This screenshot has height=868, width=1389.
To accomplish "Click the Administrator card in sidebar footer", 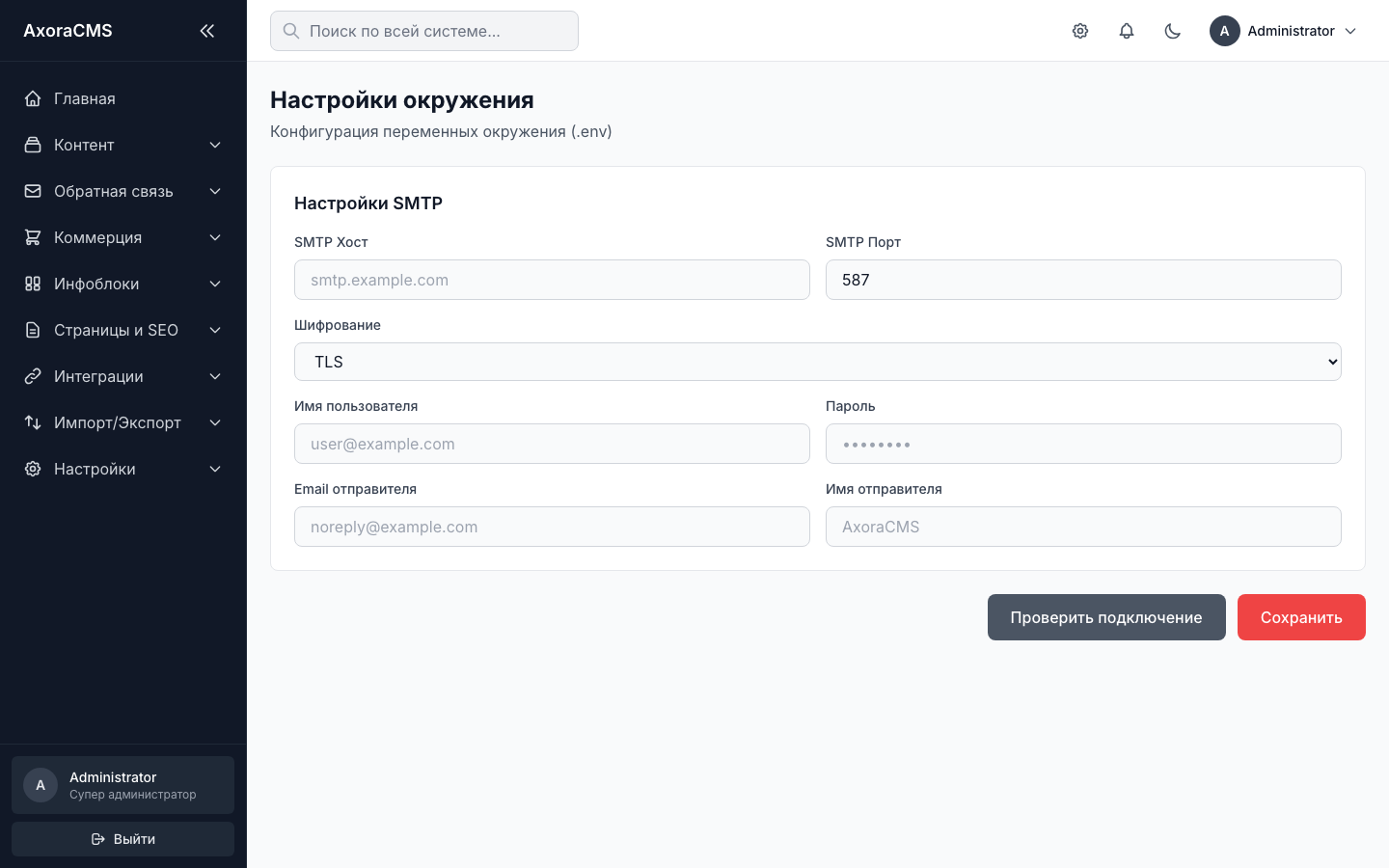I will tap(123, 785).
